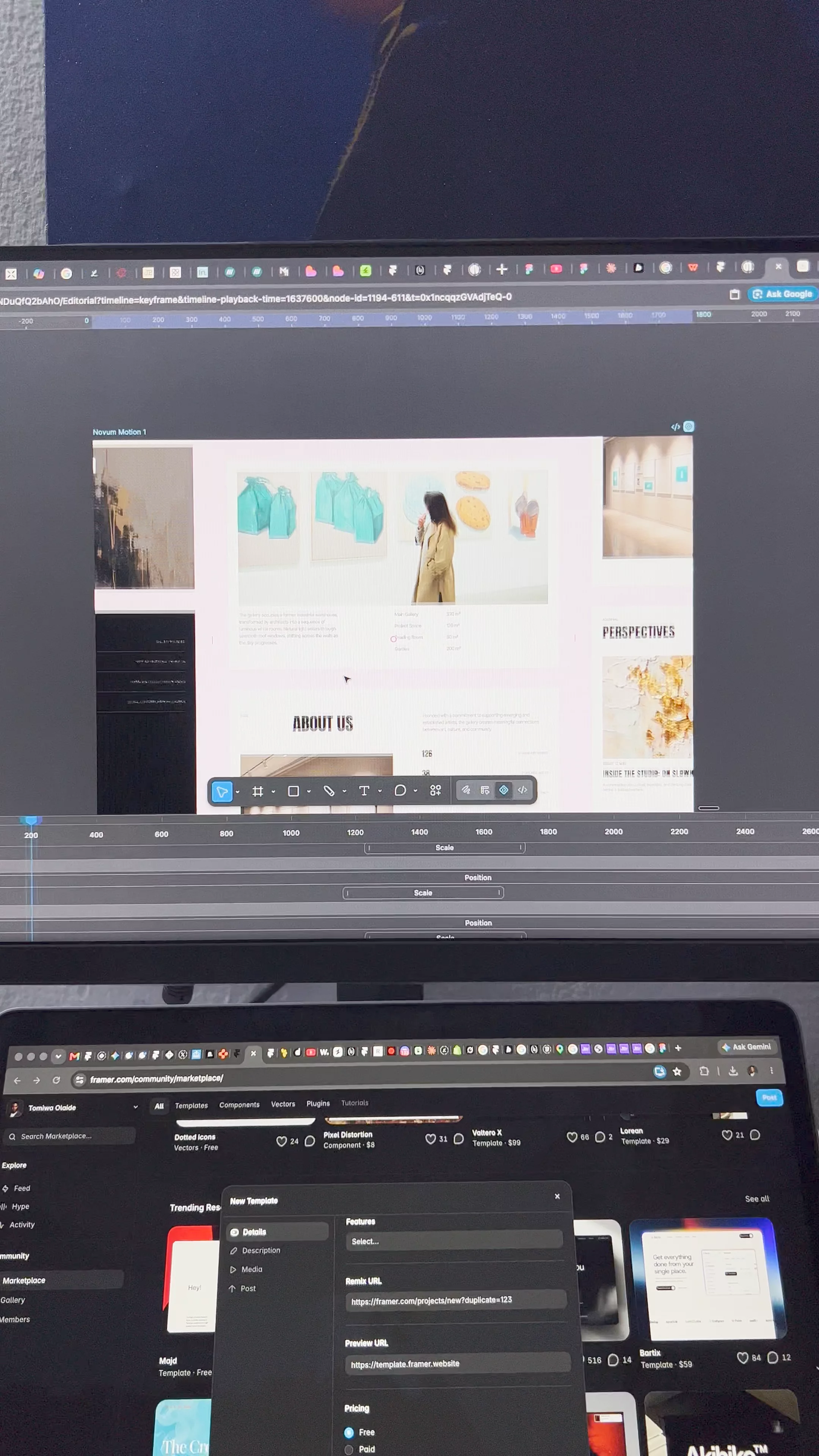This screenshot has height=1456, width=819.
Task: Select the Rectangle shape tool
Action: (x=293, y=791)
